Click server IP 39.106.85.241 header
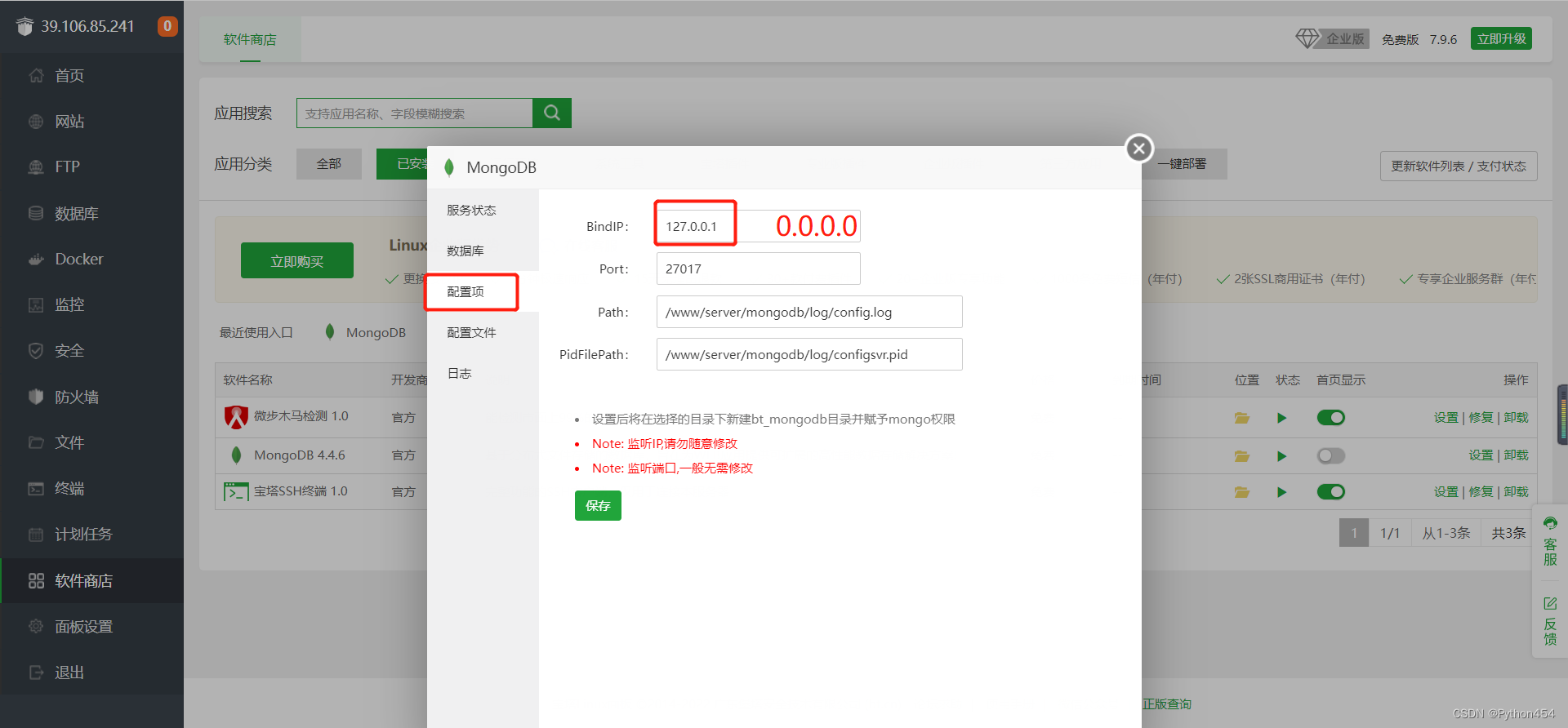 point(87,26)
